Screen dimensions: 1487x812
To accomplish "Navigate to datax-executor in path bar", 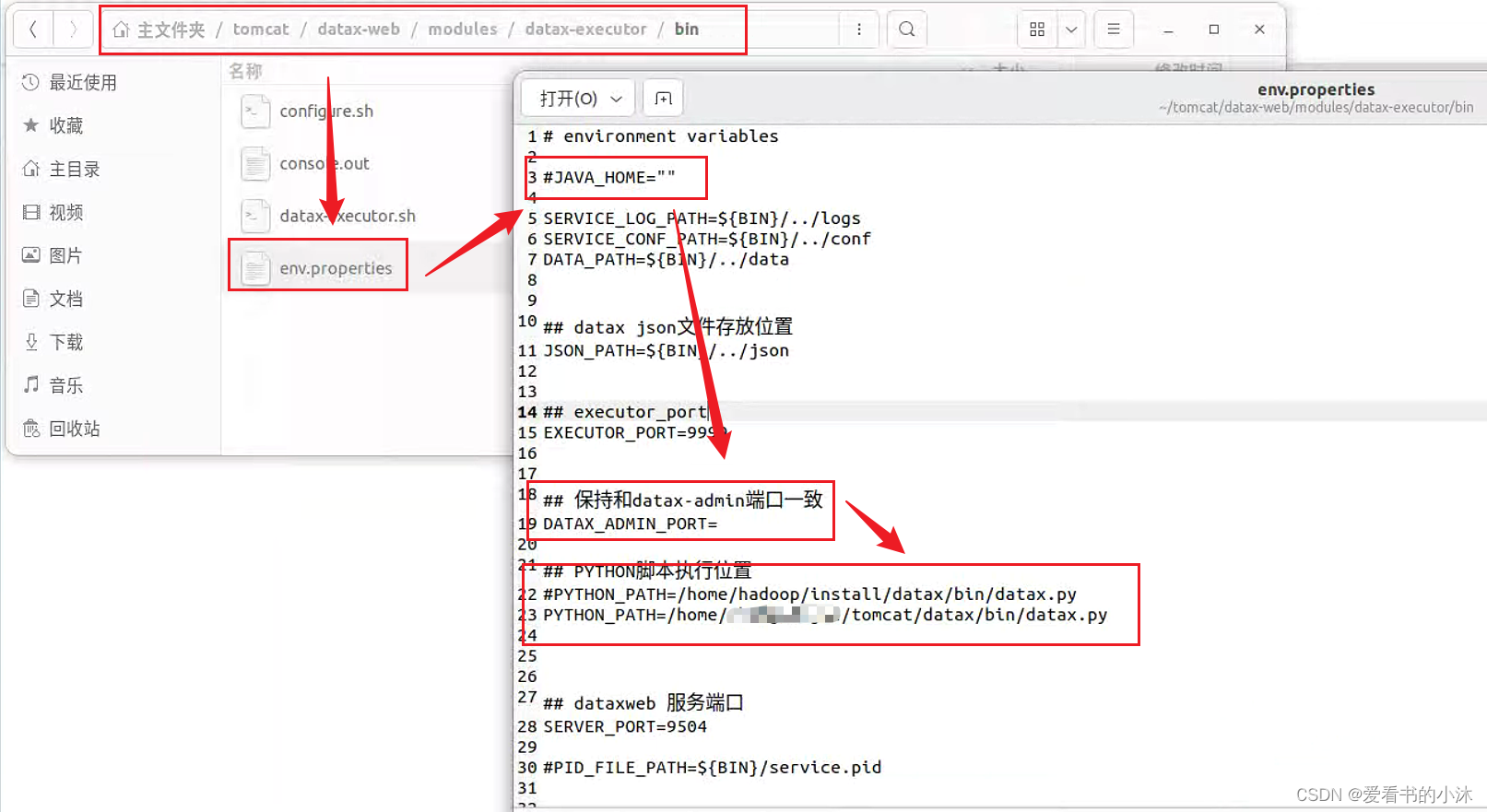I will click(585, 29).
